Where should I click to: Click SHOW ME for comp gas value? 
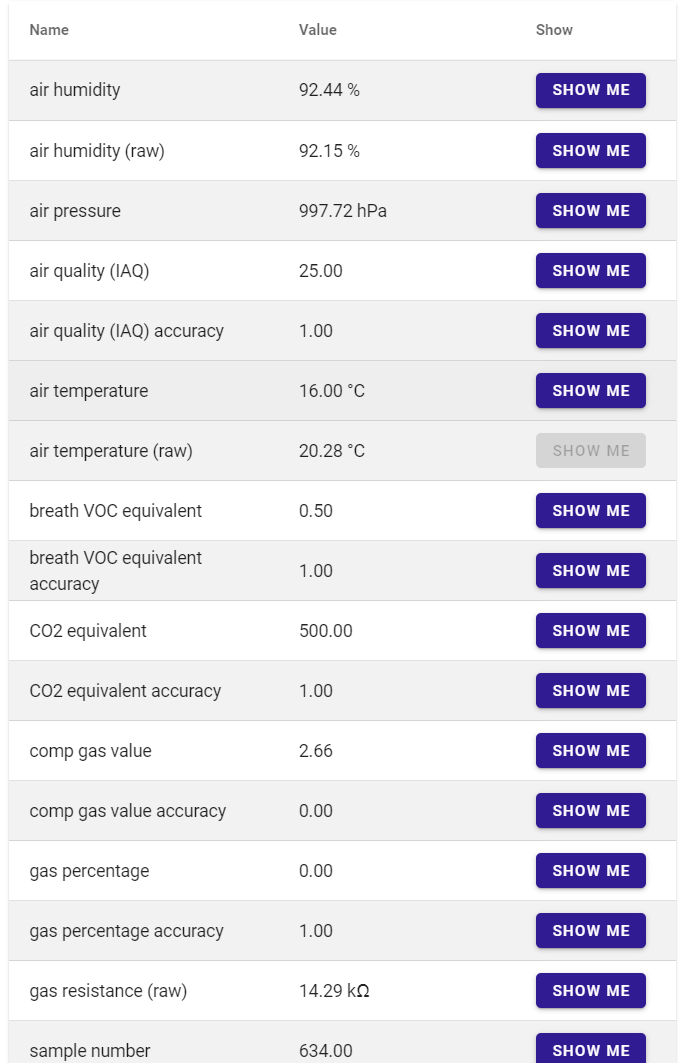590,750
